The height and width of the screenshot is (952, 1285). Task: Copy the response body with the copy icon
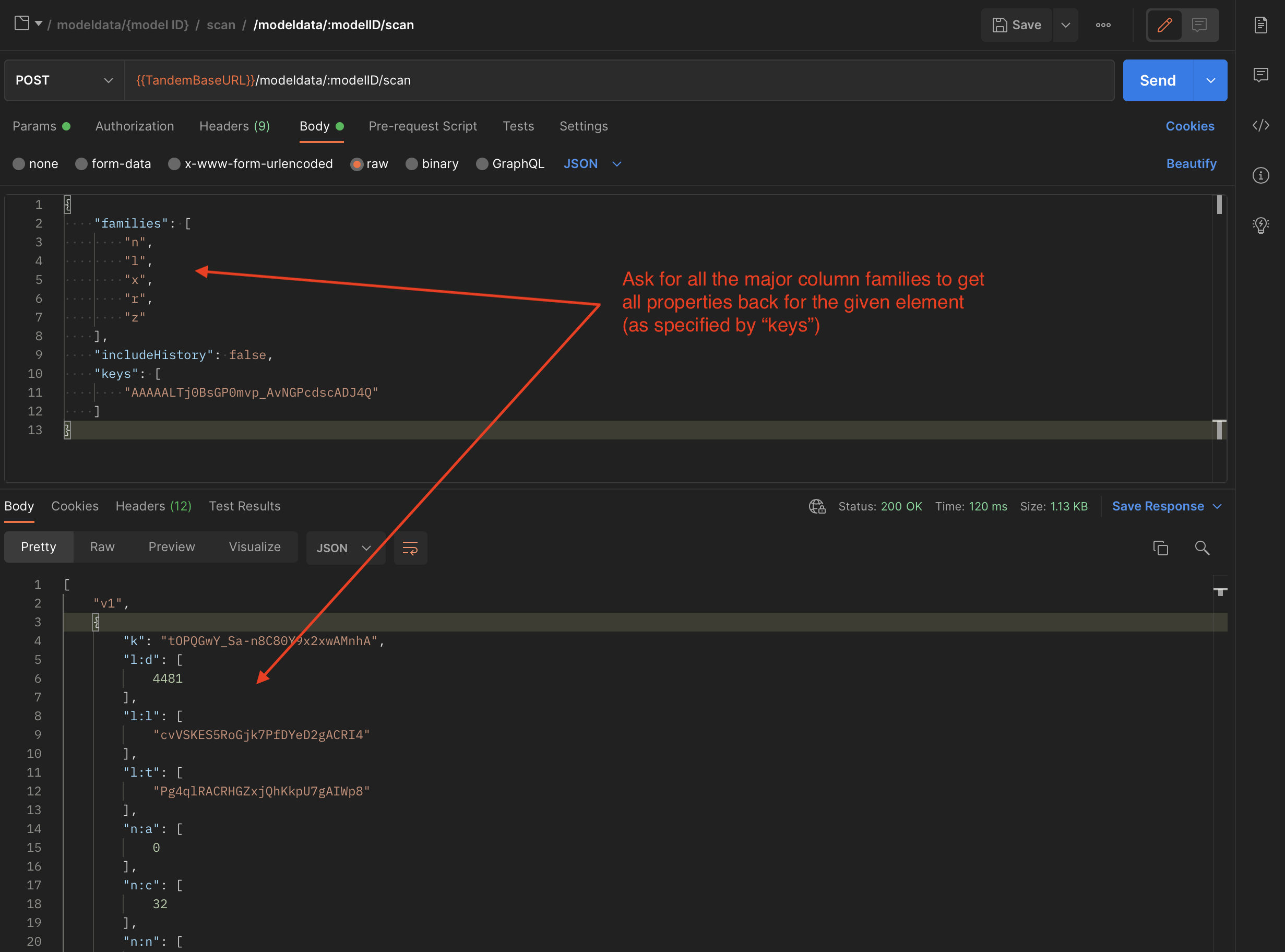[1161, 548]
